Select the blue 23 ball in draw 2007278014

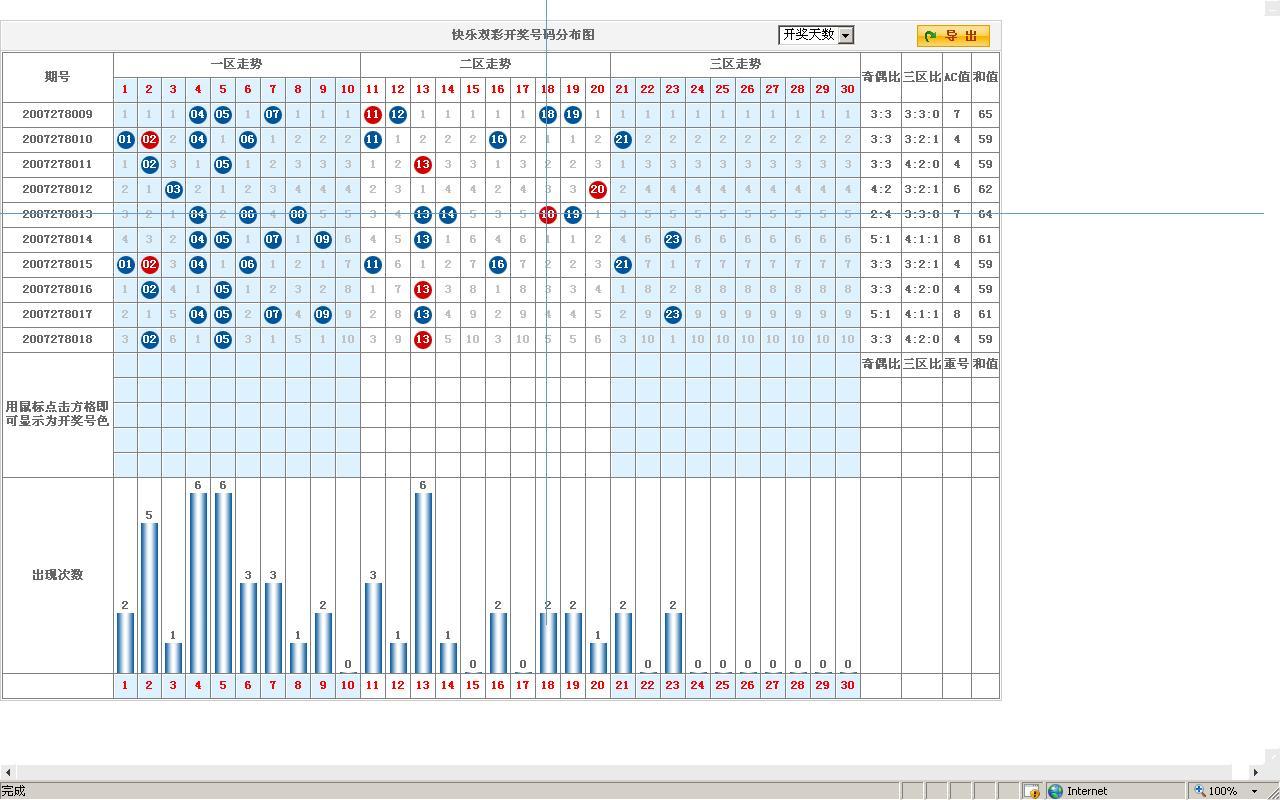(x=673, y=240)
